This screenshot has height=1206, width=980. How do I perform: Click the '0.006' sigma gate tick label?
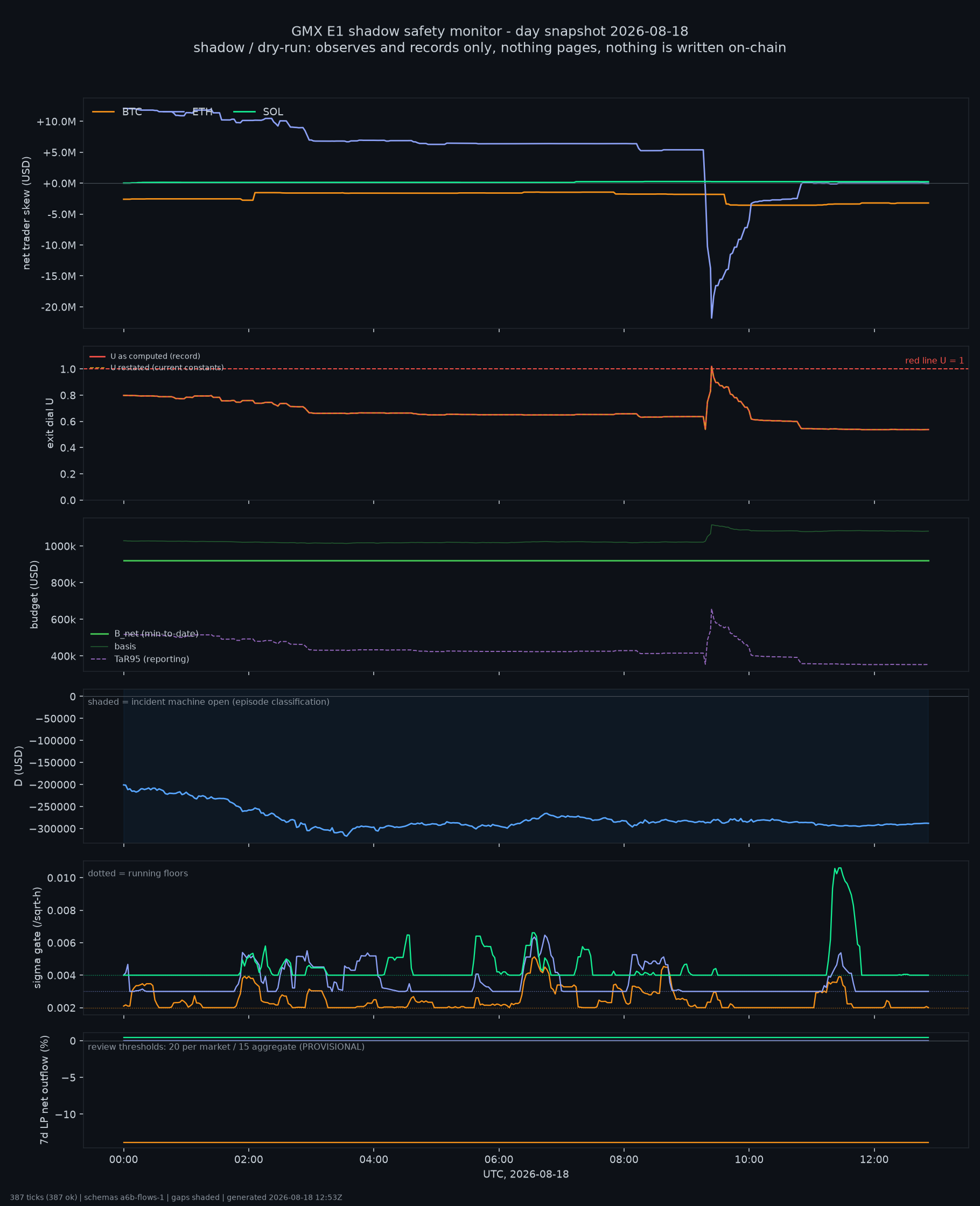(x=62, y=942)
